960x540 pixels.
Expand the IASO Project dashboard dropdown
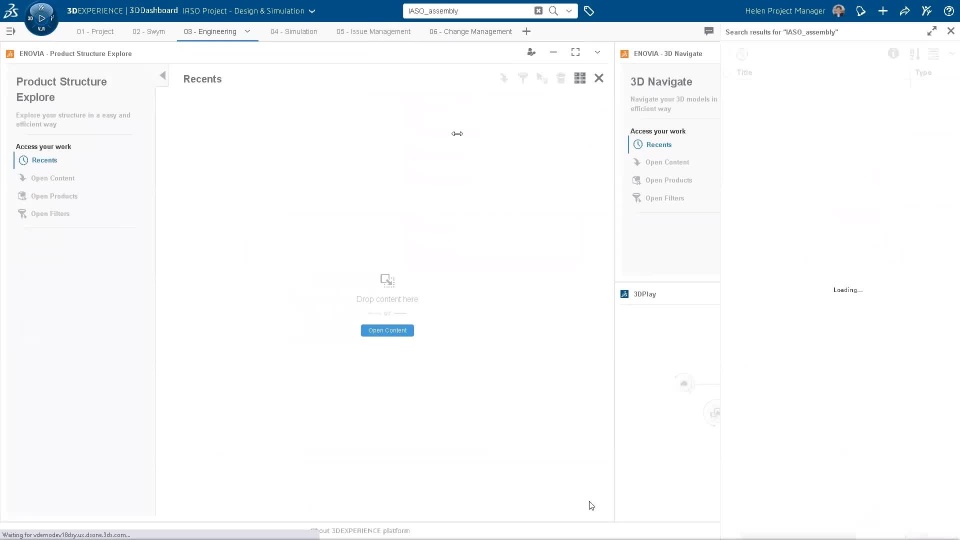312,11
